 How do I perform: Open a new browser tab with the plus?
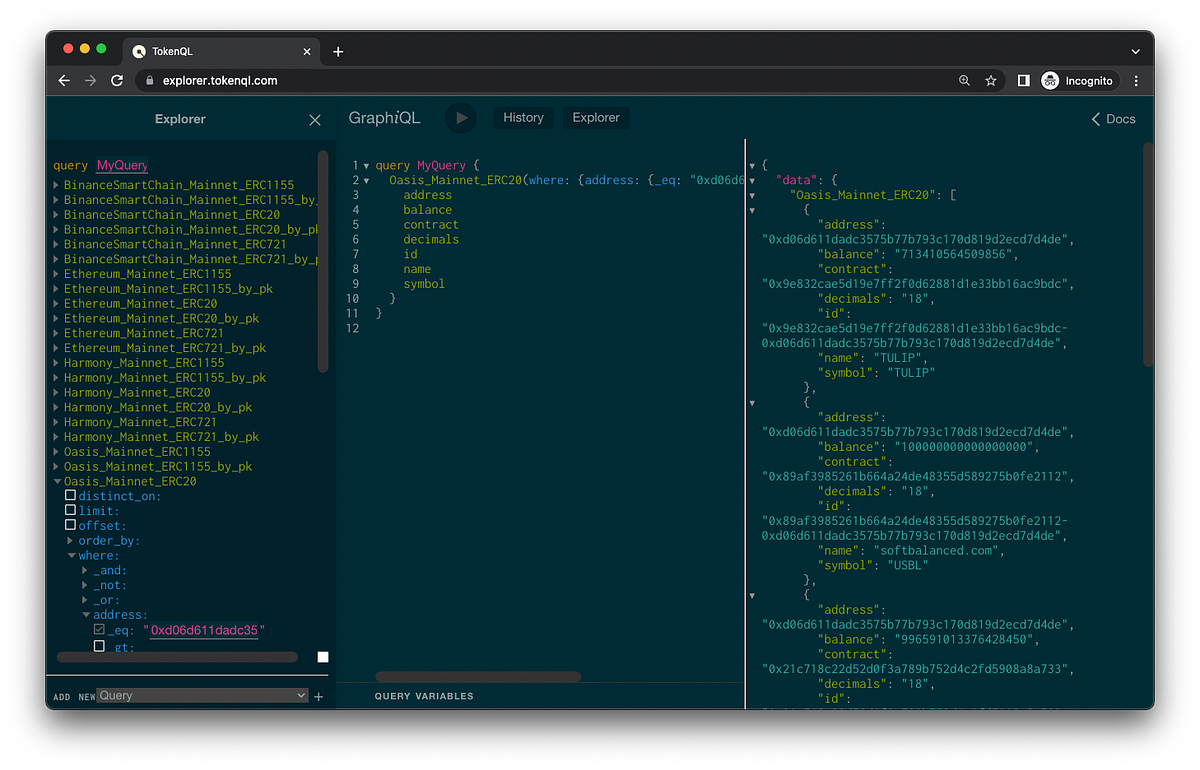338,51
